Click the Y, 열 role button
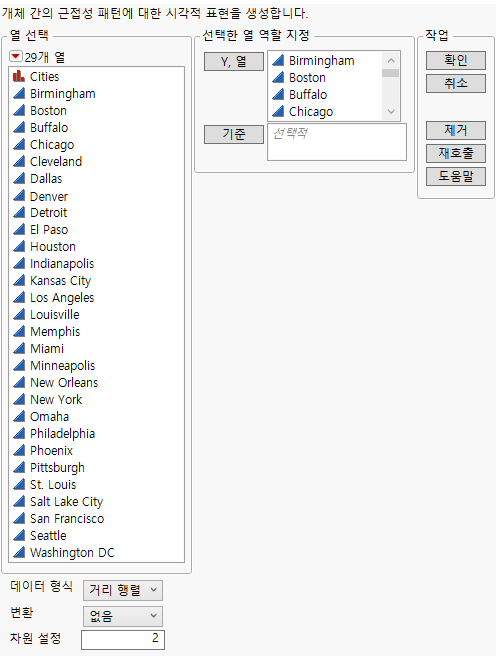Viewport: 496px width, 656px height. click(234, 62)
